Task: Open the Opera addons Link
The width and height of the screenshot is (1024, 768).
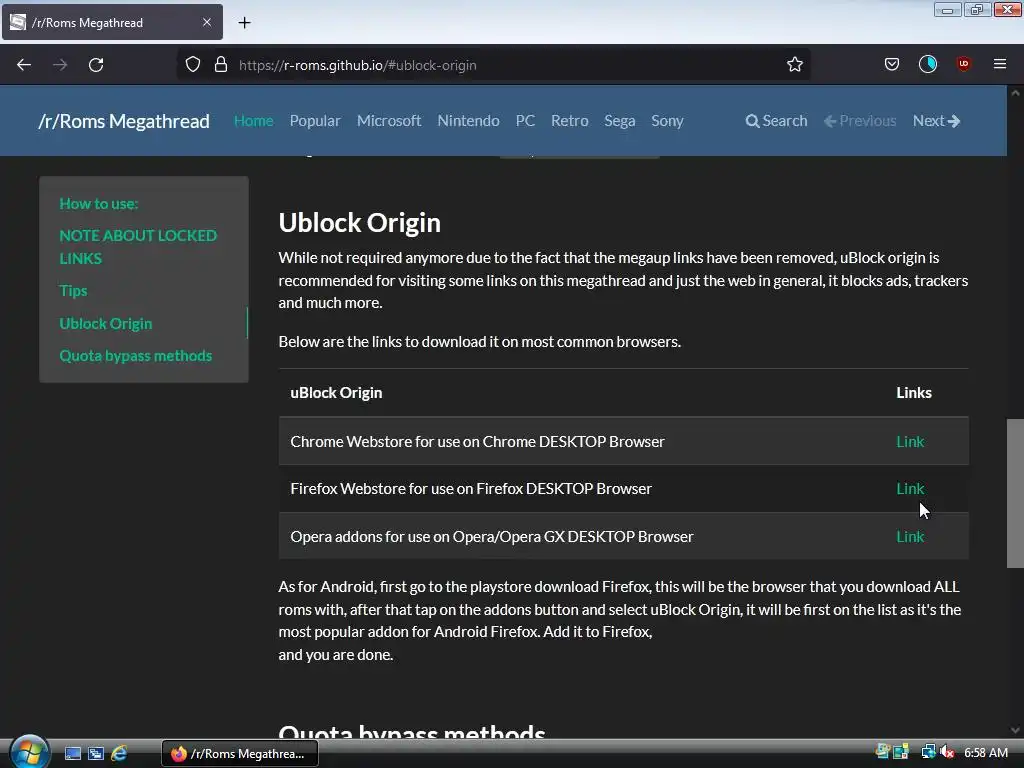Action: [910, 536]
